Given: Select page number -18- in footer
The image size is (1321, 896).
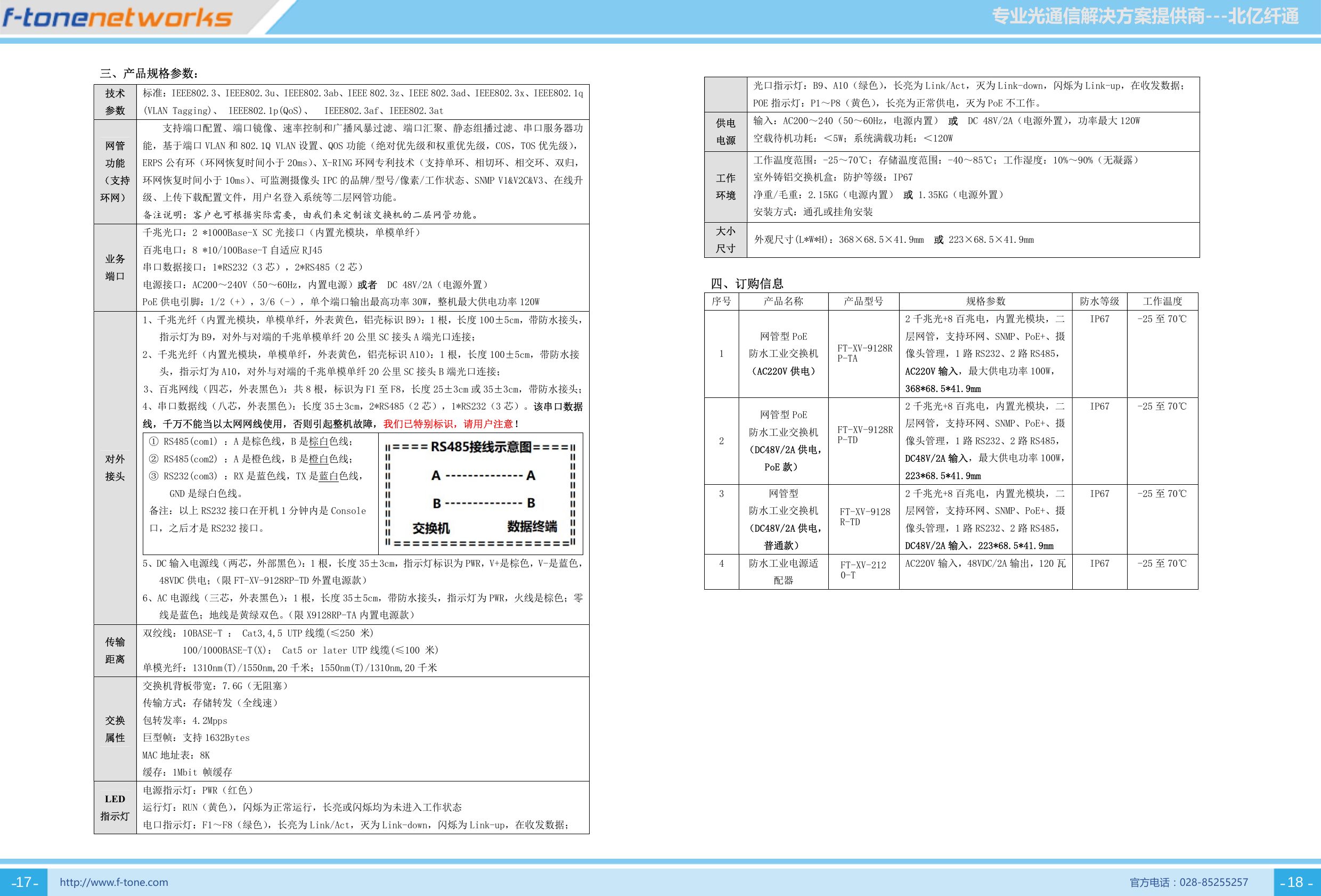Looking at the screenshot, I should click(1295, 882).
